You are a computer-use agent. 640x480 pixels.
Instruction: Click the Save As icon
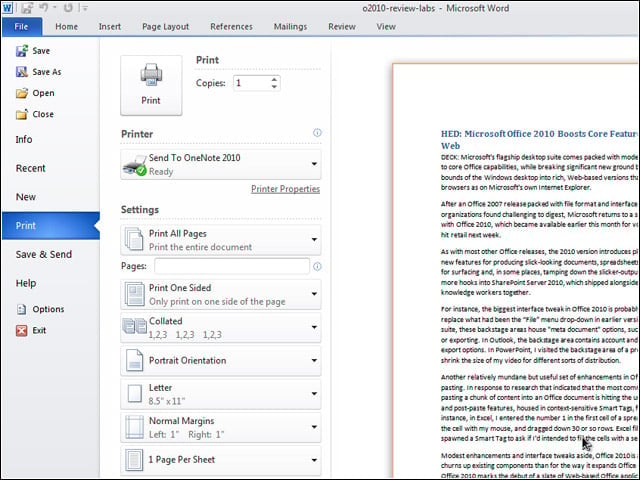point(22,72)
